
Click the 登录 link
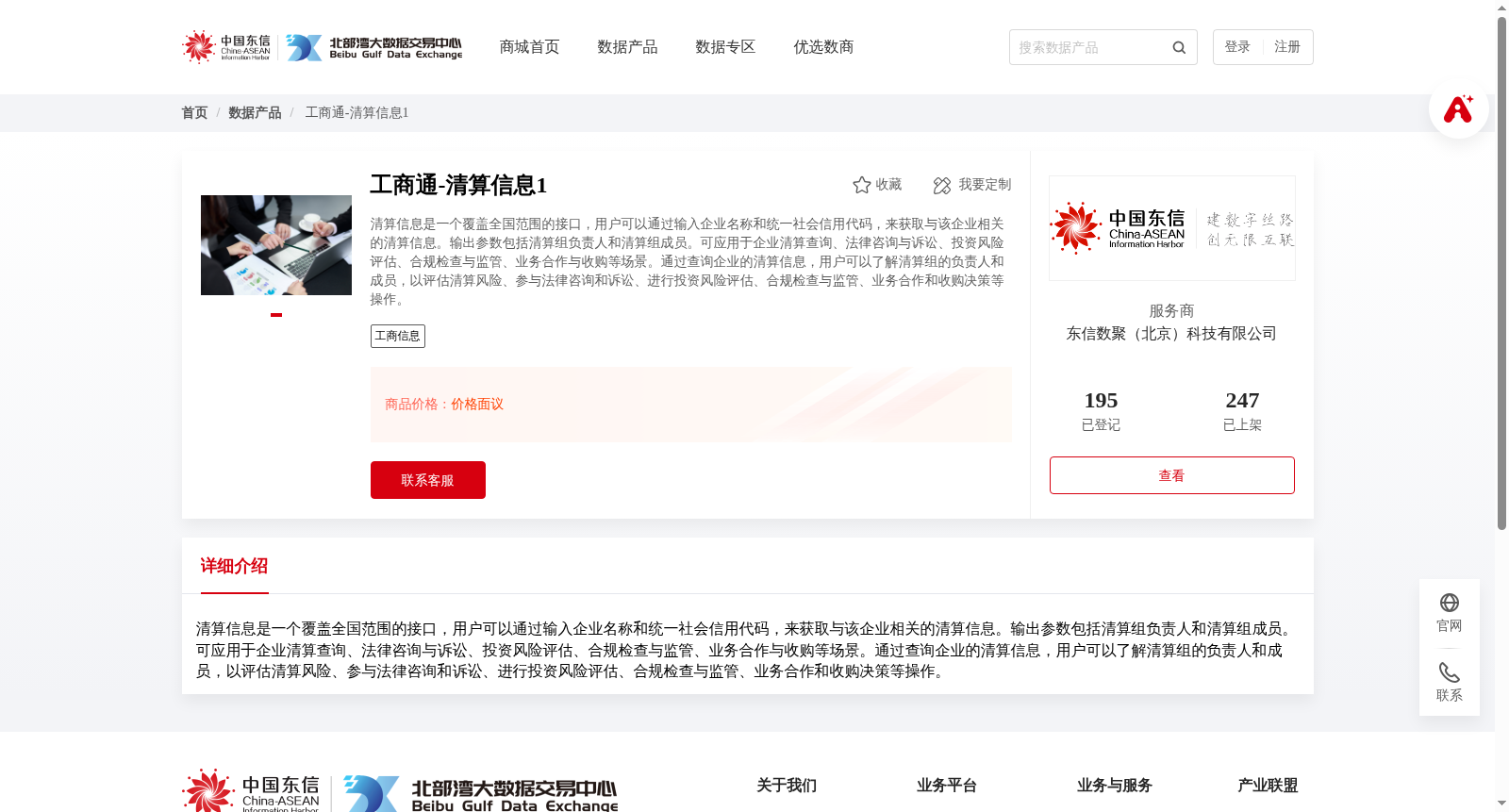(x=1237, y=47)
